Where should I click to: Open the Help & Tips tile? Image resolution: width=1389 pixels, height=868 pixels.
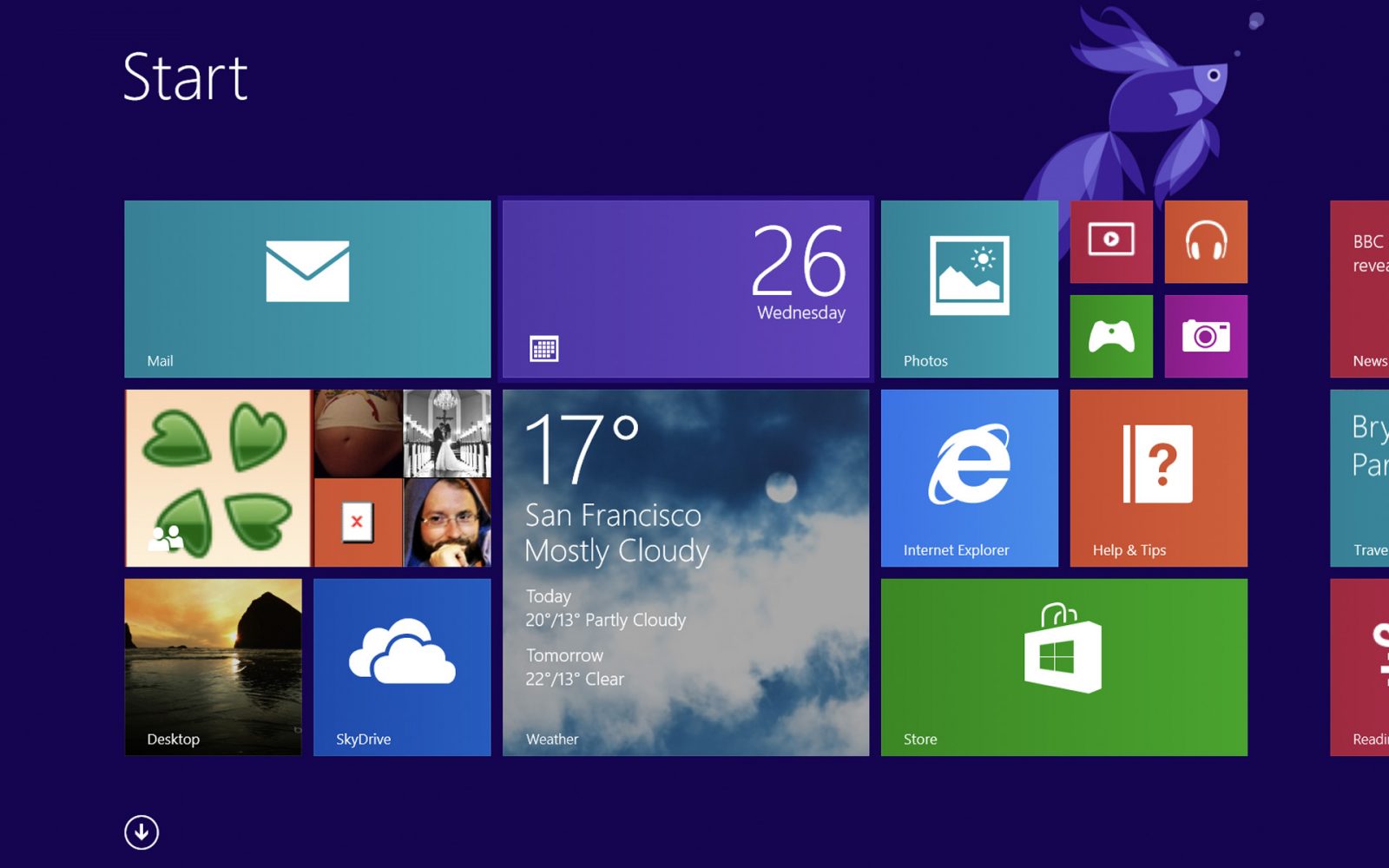click(1158, 478)
